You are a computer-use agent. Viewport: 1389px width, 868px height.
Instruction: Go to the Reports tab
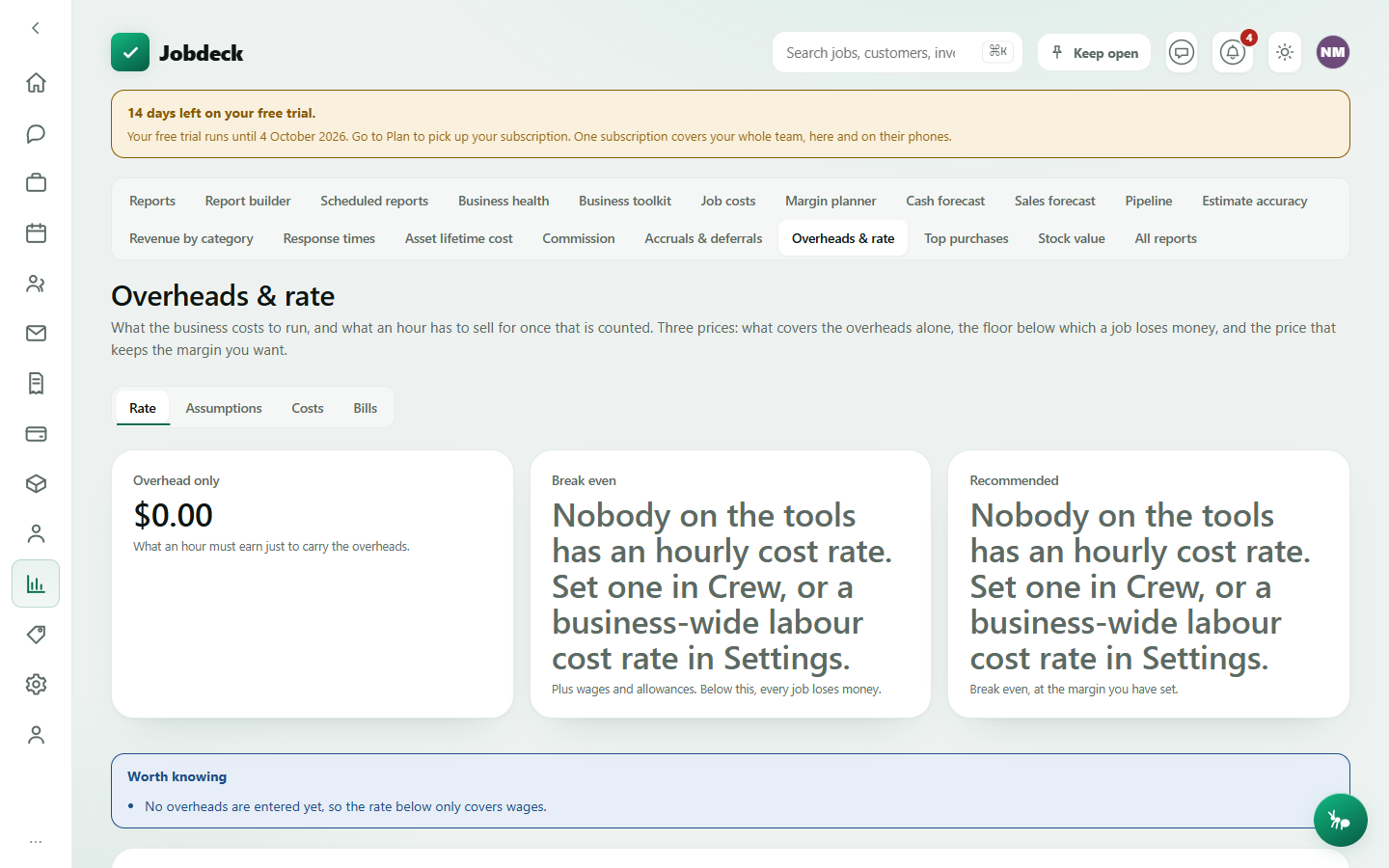pyautogui.click(x=152, y=201)
